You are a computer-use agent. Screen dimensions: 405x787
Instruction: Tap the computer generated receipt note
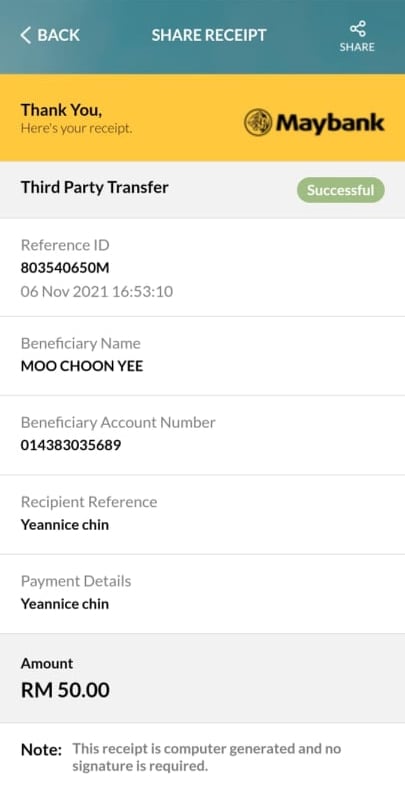[x=207, y=757]
